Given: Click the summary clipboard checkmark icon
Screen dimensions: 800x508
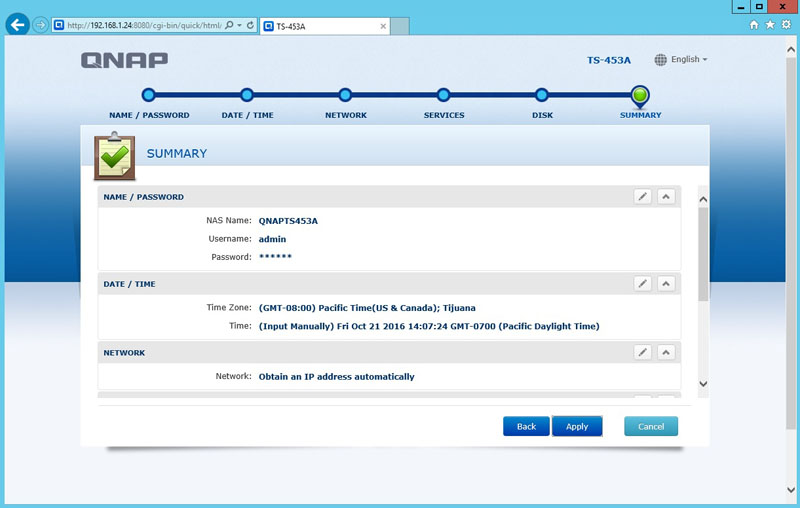Looking at the screenshot, I should point(115,156).
